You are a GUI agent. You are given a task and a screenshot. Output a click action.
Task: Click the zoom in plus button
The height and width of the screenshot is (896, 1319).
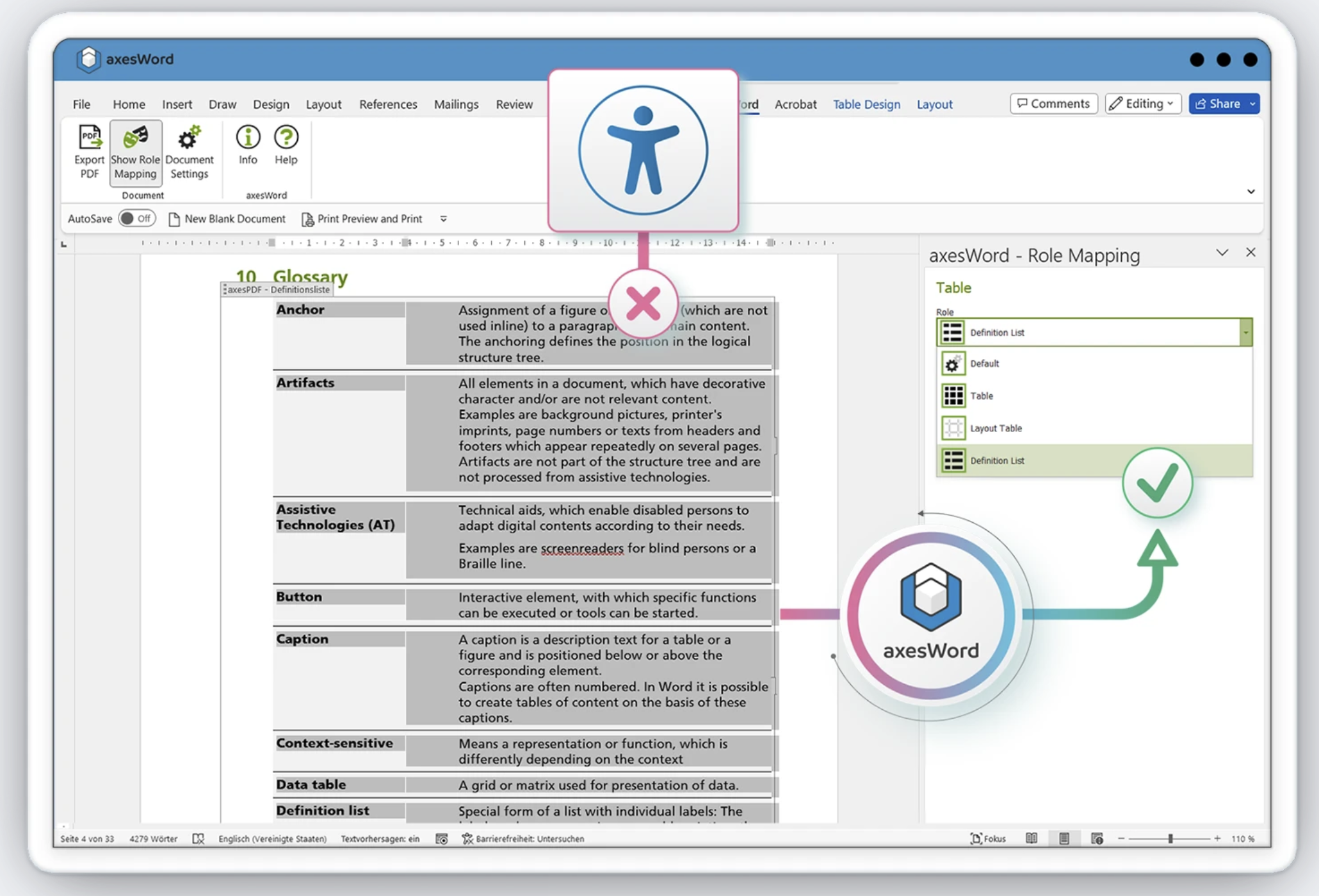tap(1217, 838)
